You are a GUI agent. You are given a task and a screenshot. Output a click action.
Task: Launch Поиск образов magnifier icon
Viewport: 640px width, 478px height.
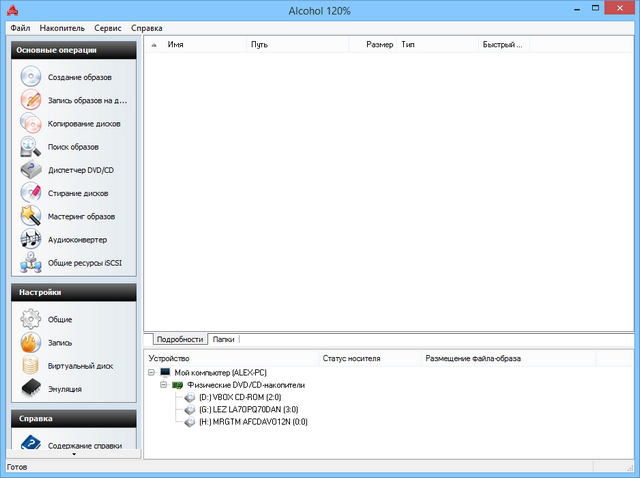point(30,147)
